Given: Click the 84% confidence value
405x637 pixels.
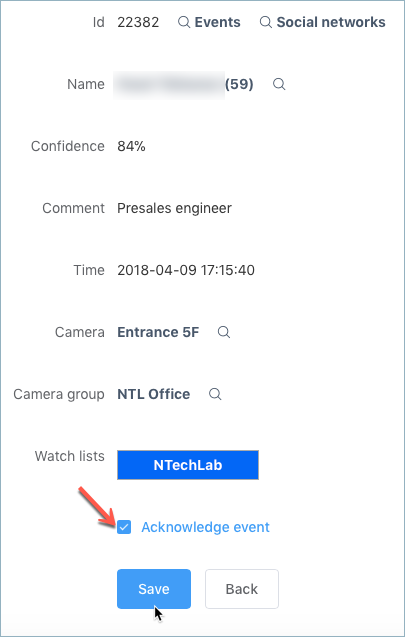Looking at the screenshot, I should 131,146.
